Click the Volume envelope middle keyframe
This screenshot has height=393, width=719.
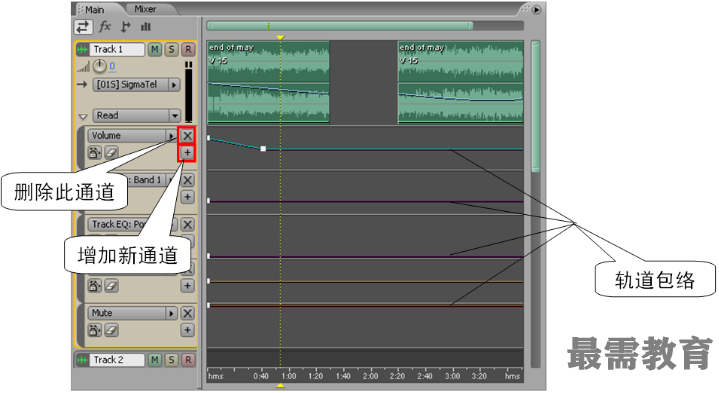[263, 149]
